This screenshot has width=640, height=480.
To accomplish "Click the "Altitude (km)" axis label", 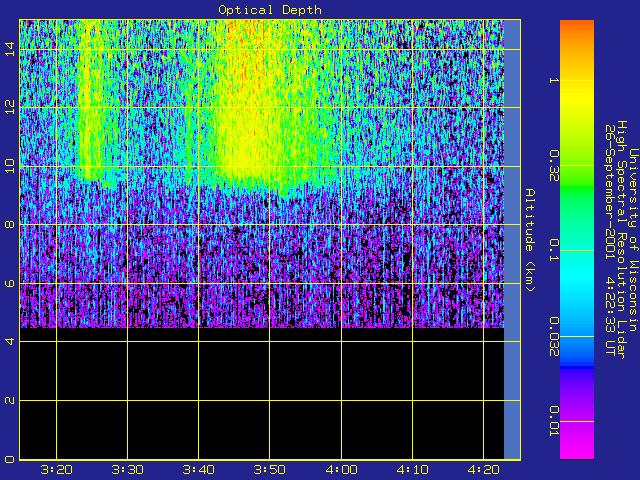I will pos(532,240).
